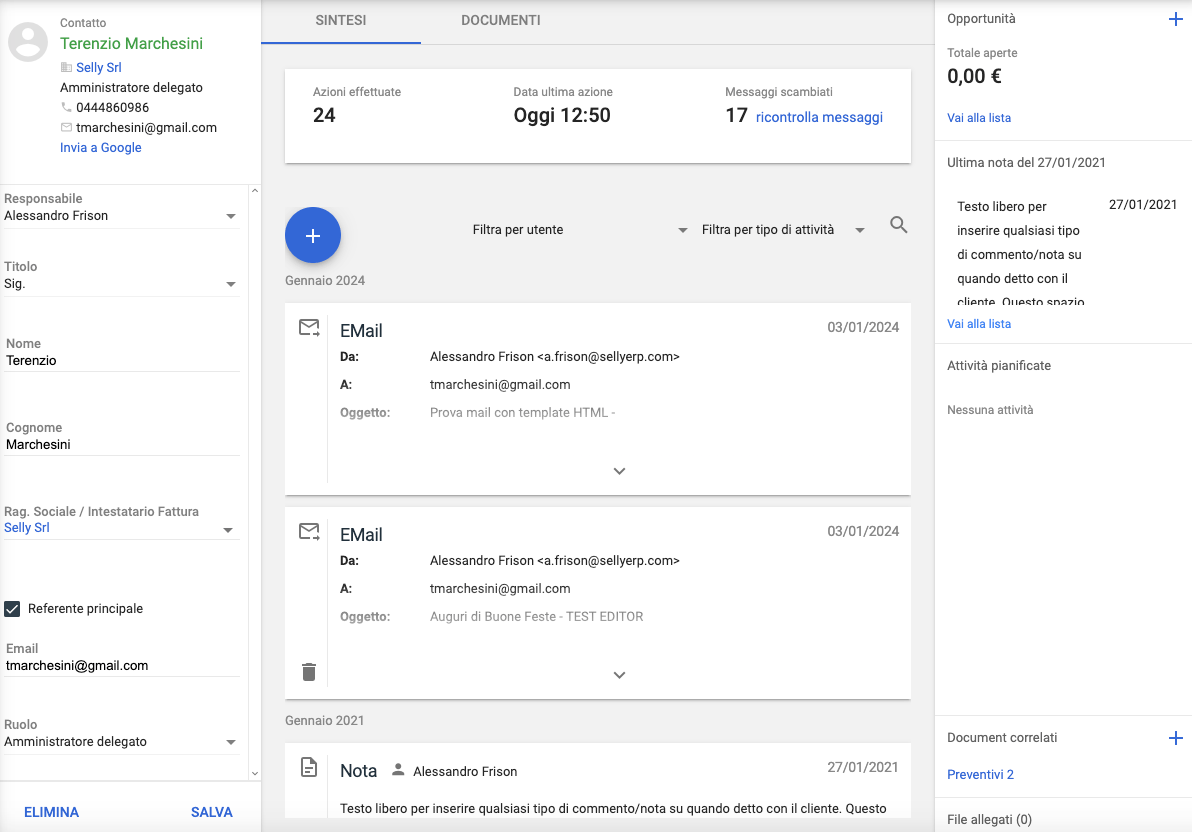Click the contact avatar icon
The height and width of the screenshot is (832, 1192).
coord(28,42)
